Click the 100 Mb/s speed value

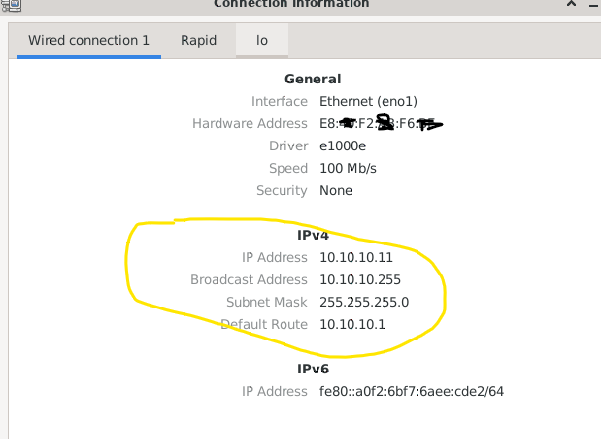[348, 168]
